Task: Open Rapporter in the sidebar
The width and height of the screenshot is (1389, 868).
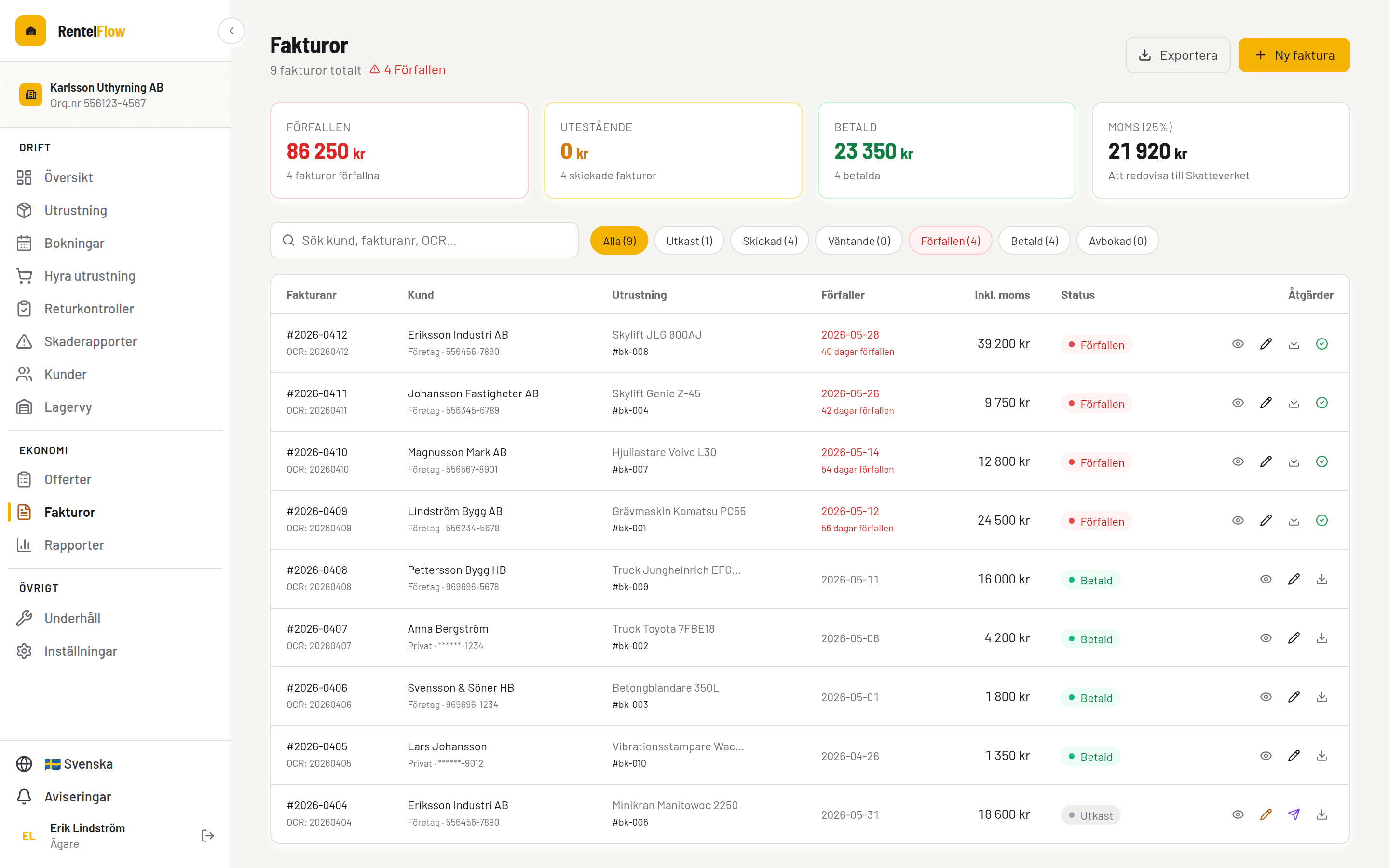Action: [115, 545]
